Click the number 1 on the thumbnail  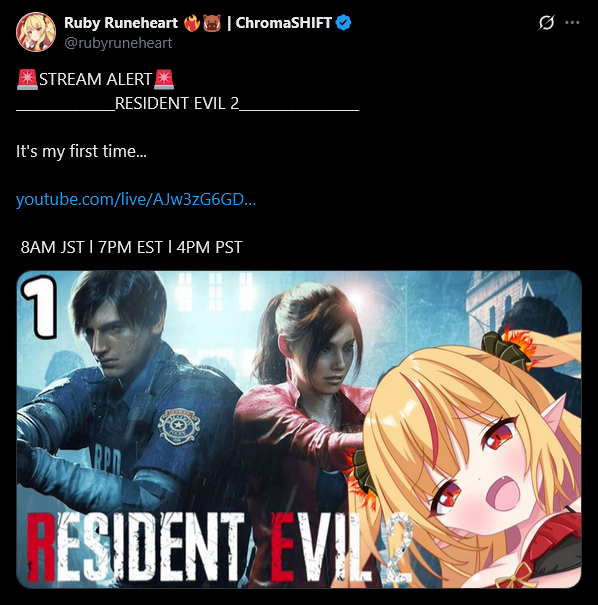[x=41, y=306]
